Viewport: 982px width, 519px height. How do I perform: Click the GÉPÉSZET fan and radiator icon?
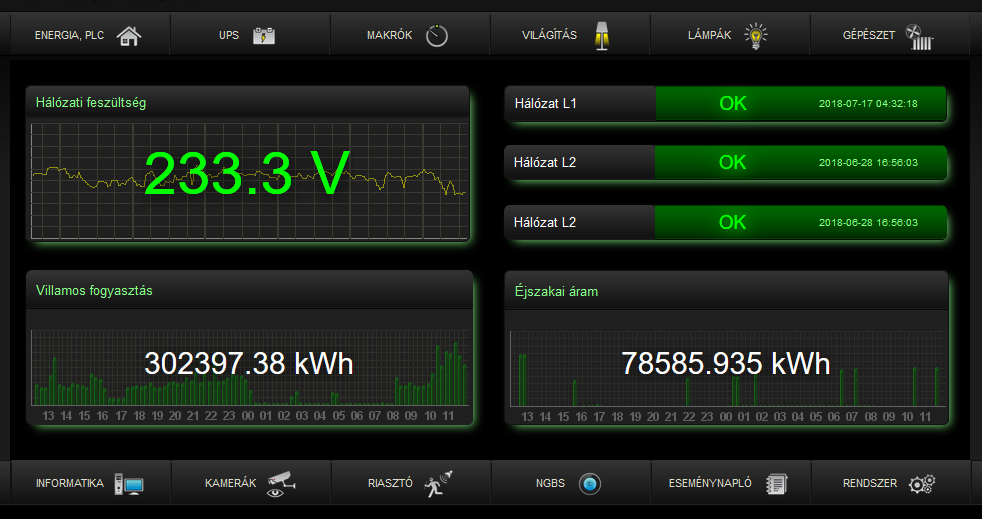(x=919, y=37)
